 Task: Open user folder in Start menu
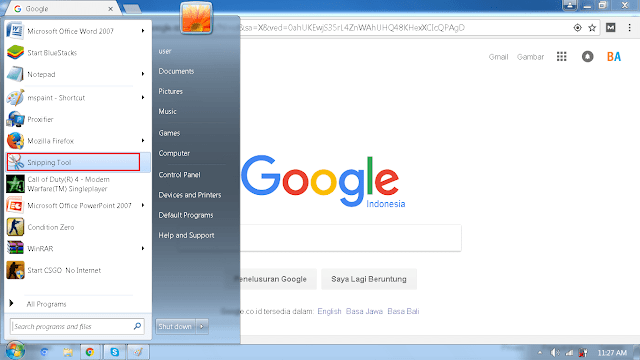[x=165, y=51]
